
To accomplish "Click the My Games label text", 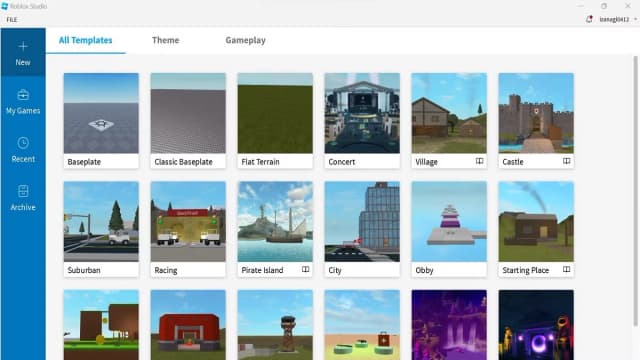I will pyautogui.click(x=23, y=111).
